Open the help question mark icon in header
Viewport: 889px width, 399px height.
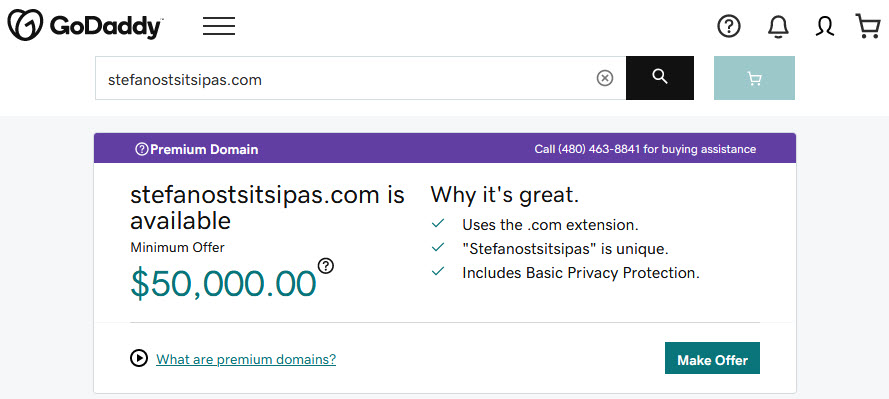tap(729, 26)
